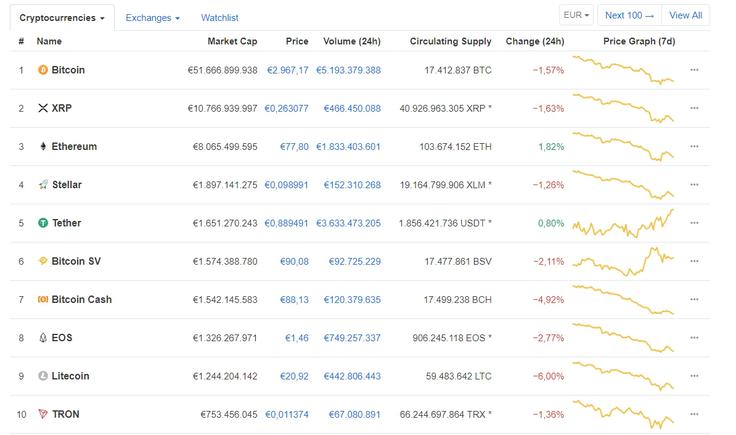This screenshot has height=435, width=736.
Task: Click the Tether green logo icon
Action: point(43,223)
